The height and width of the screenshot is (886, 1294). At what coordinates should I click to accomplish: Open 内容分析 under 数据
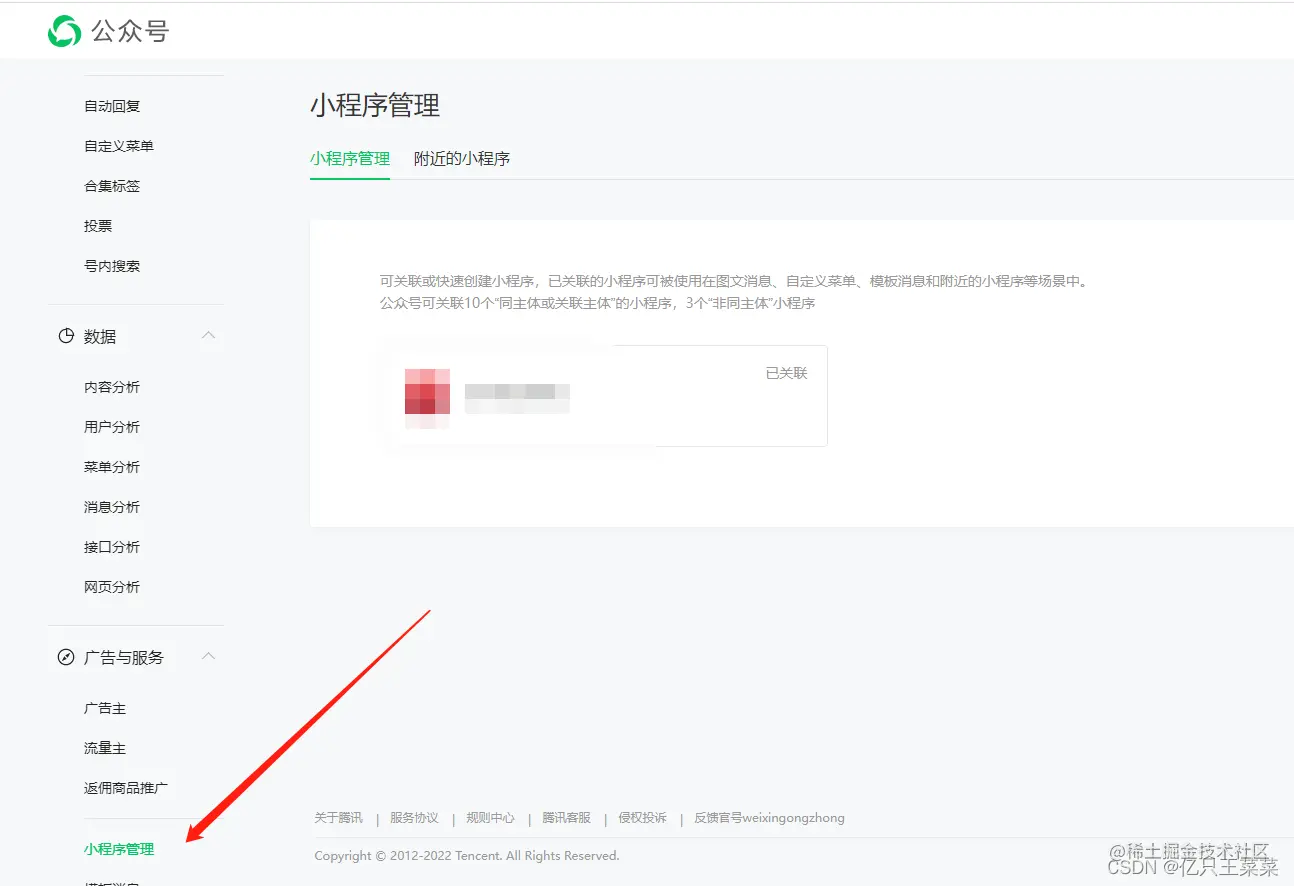pyautogui.click(x=111, y=387)
